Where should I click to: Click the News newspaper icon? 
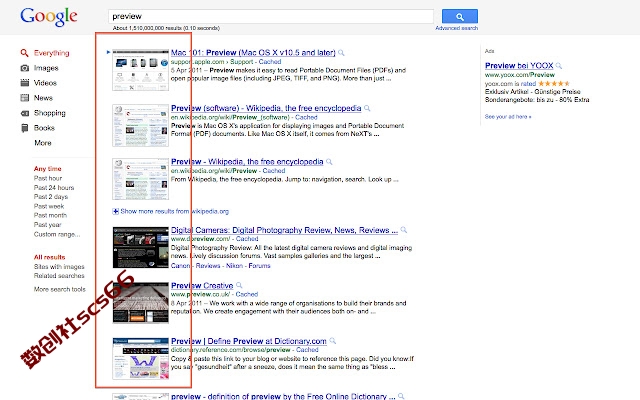[x=24, y=98]
